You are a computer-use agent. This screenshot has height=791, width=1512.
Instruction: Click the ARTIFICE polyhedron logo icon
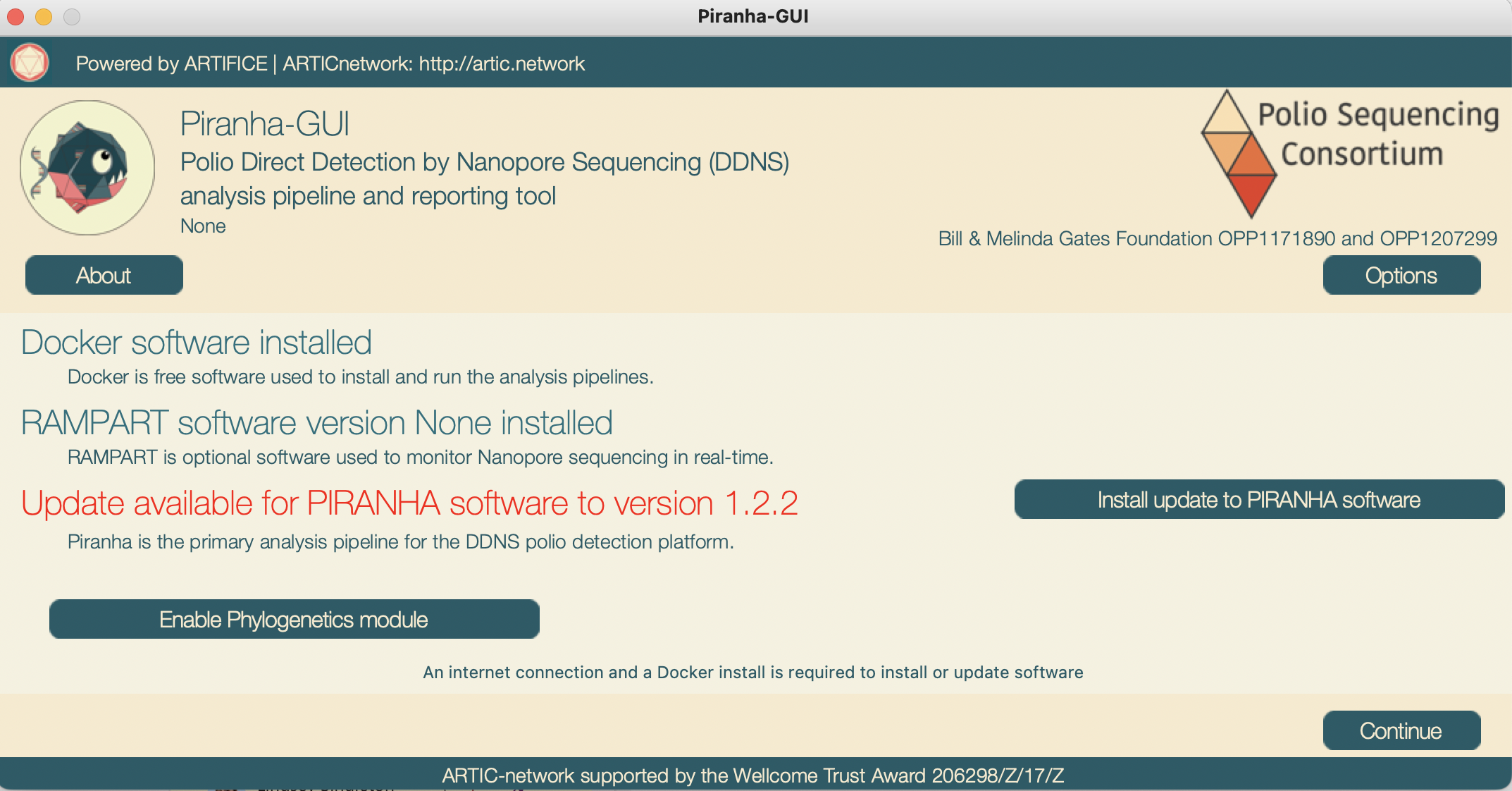click(30, 63)
